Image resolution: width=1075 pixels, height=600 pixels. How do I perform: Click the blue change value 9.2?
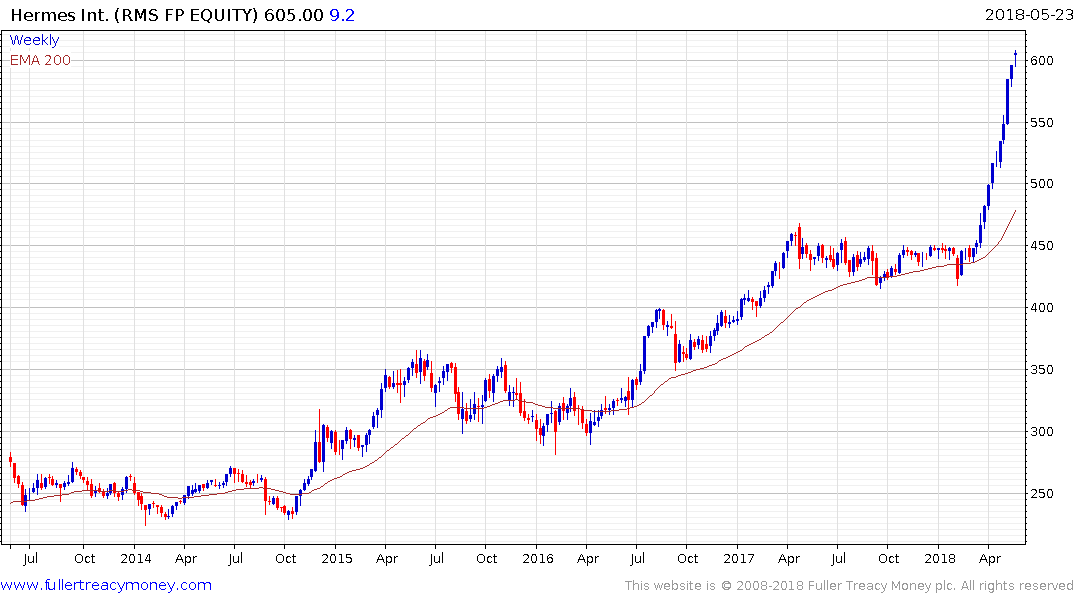(342, 15)
